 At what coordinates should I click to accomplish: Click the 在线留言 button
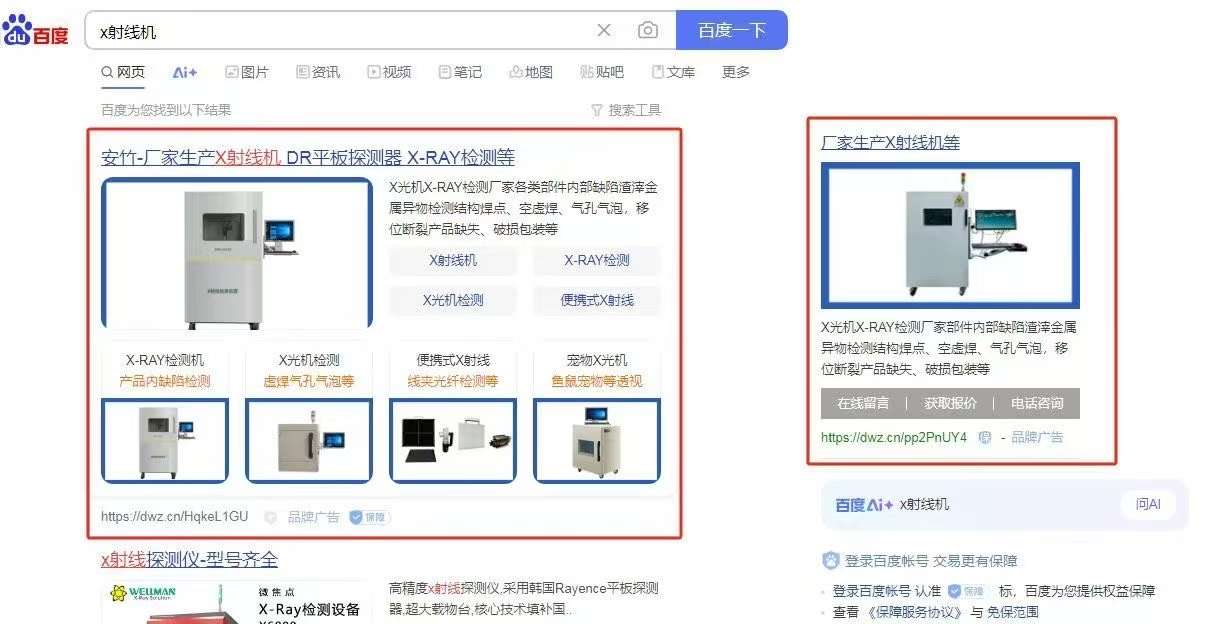point(863,403)
